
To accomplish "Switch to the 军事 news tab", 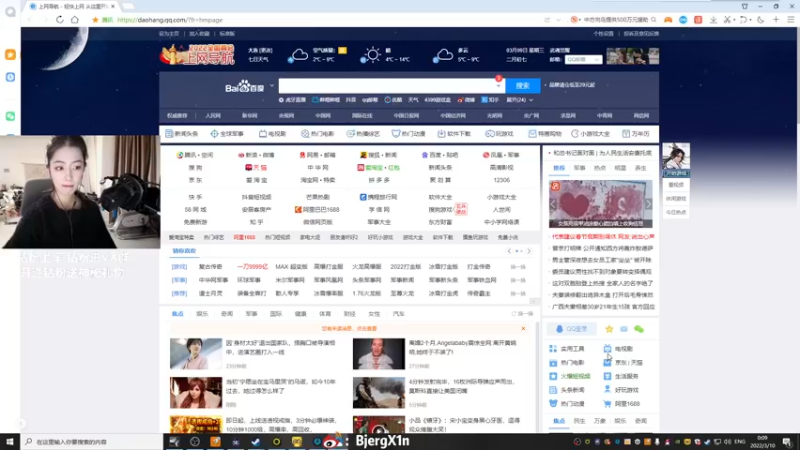I will coord(252,314).
